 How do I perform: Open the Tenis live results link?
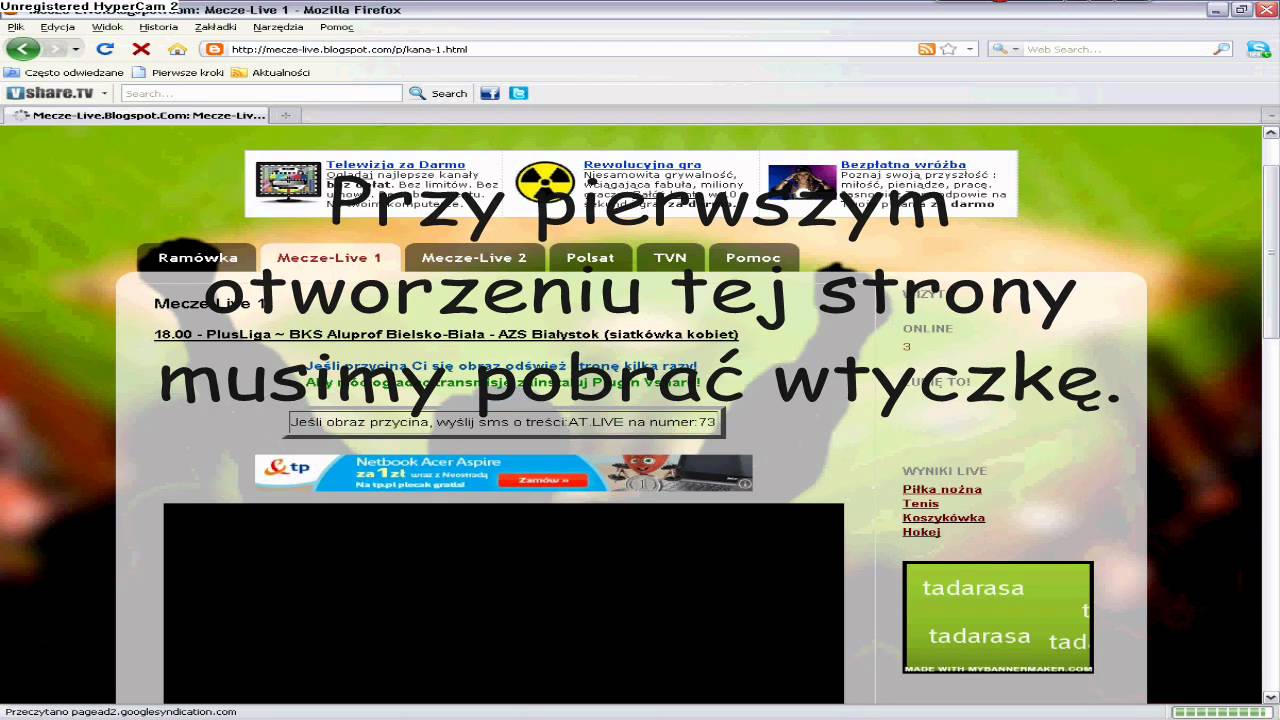[920, 503]
